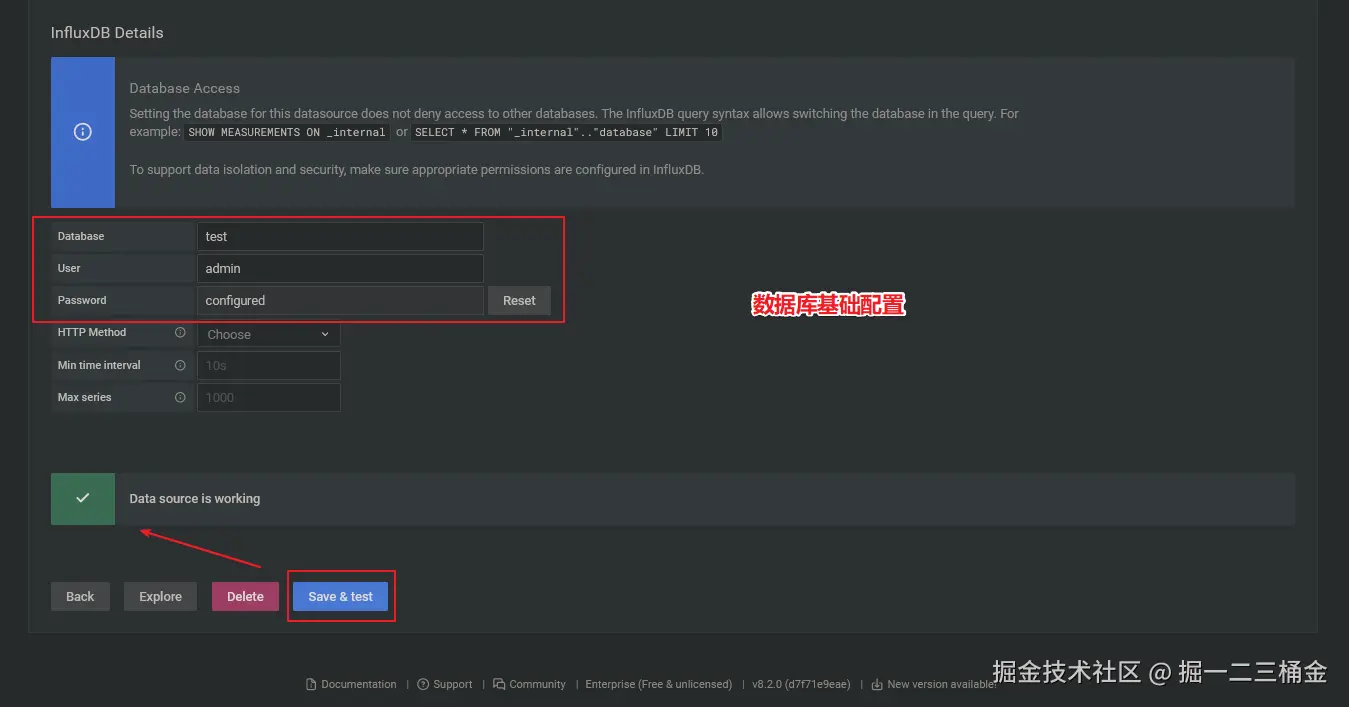The height and width of the screenshot is (707, 1349).
Task: Edit the User field containing admin
Action: click(x=340, y=268)
